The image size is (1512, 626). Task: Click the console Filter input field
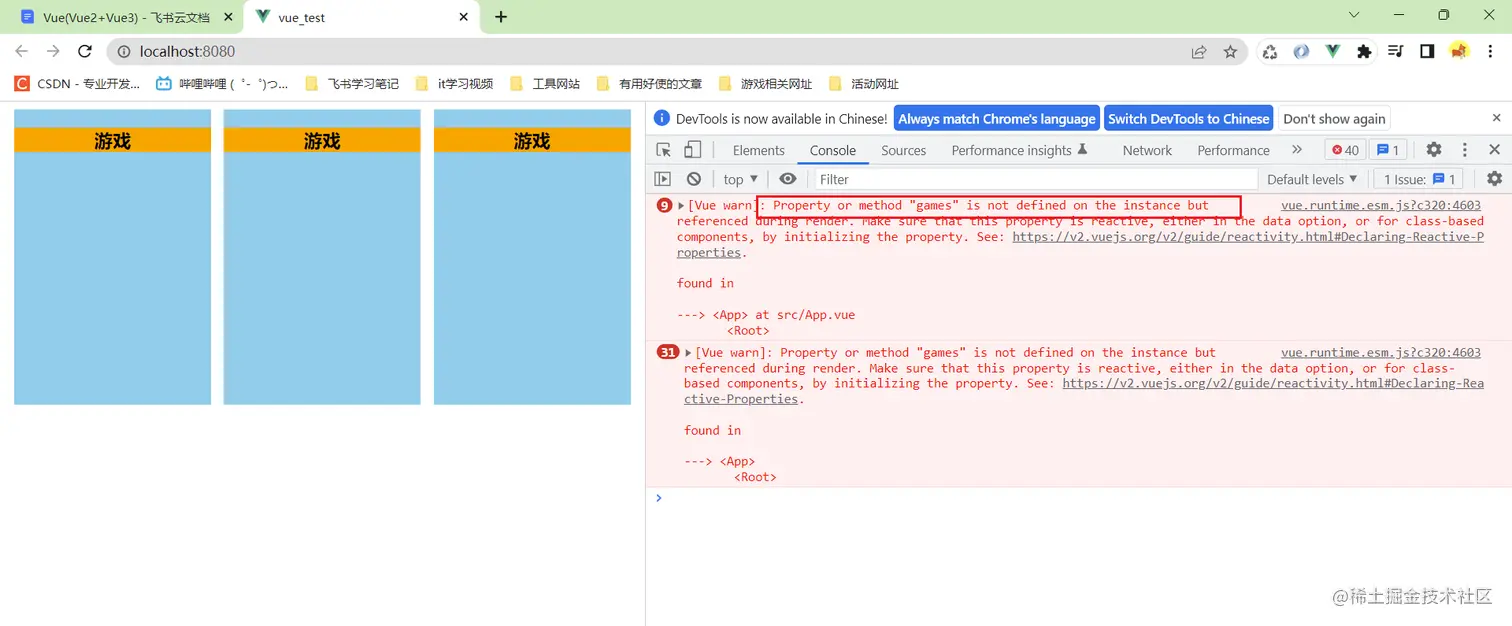click(1034, 179)
